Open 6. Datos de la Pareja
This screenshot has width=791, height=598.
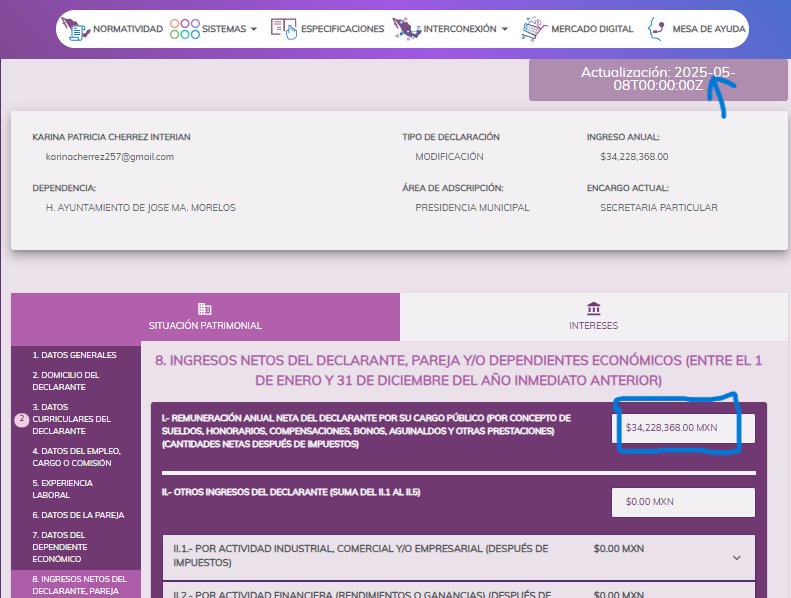pyautogui.click(x=78, y=515)
